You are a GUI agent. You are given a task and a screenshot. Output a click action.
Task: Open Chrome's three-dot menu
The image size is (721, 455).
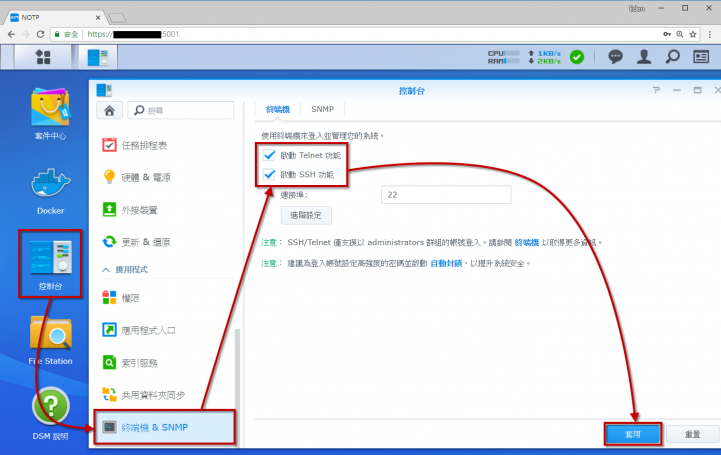pyautogui.click(x=710, y=34)
